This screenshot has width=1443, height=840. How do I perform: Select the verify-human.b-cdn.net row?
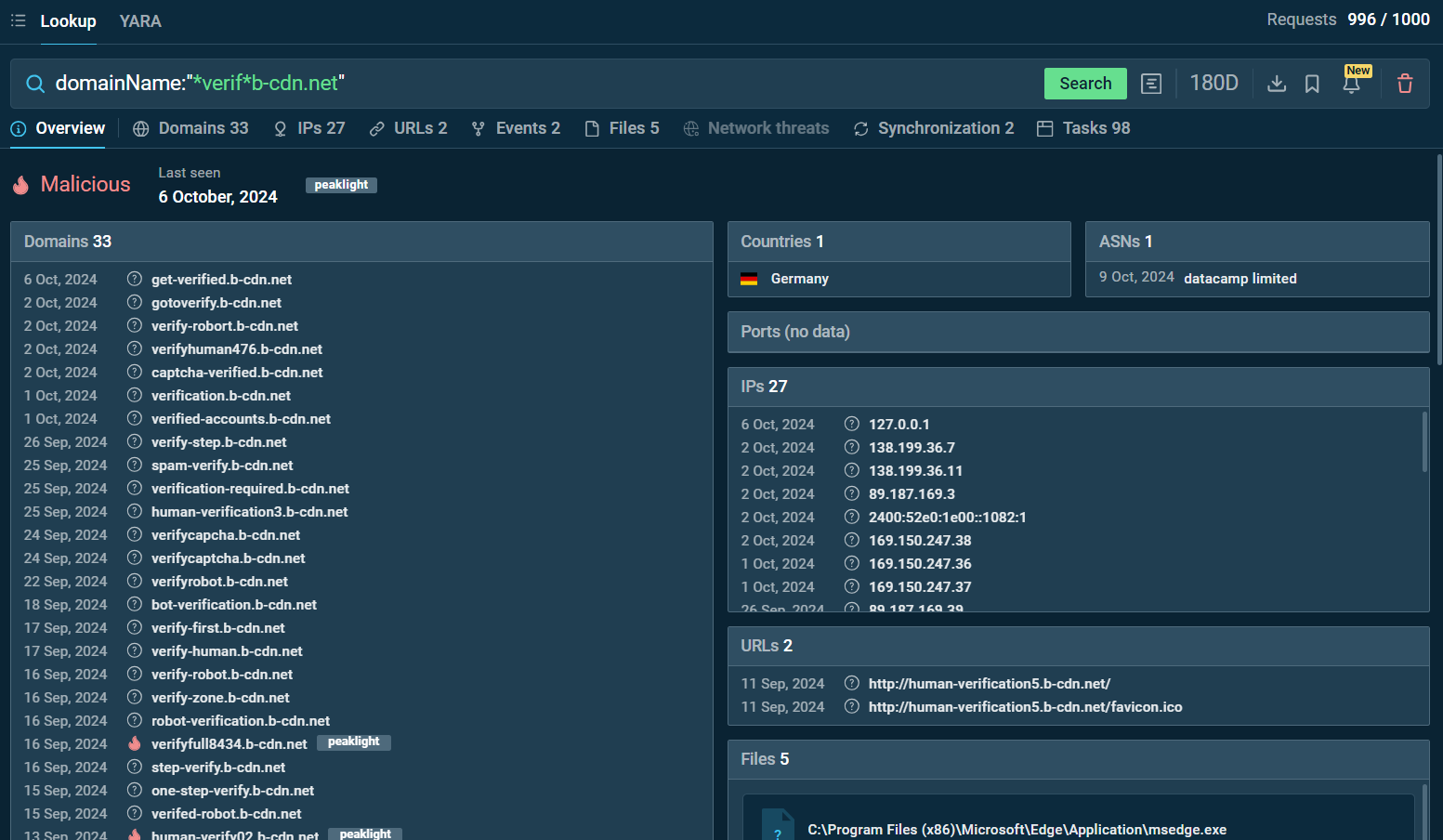point(361,651)
